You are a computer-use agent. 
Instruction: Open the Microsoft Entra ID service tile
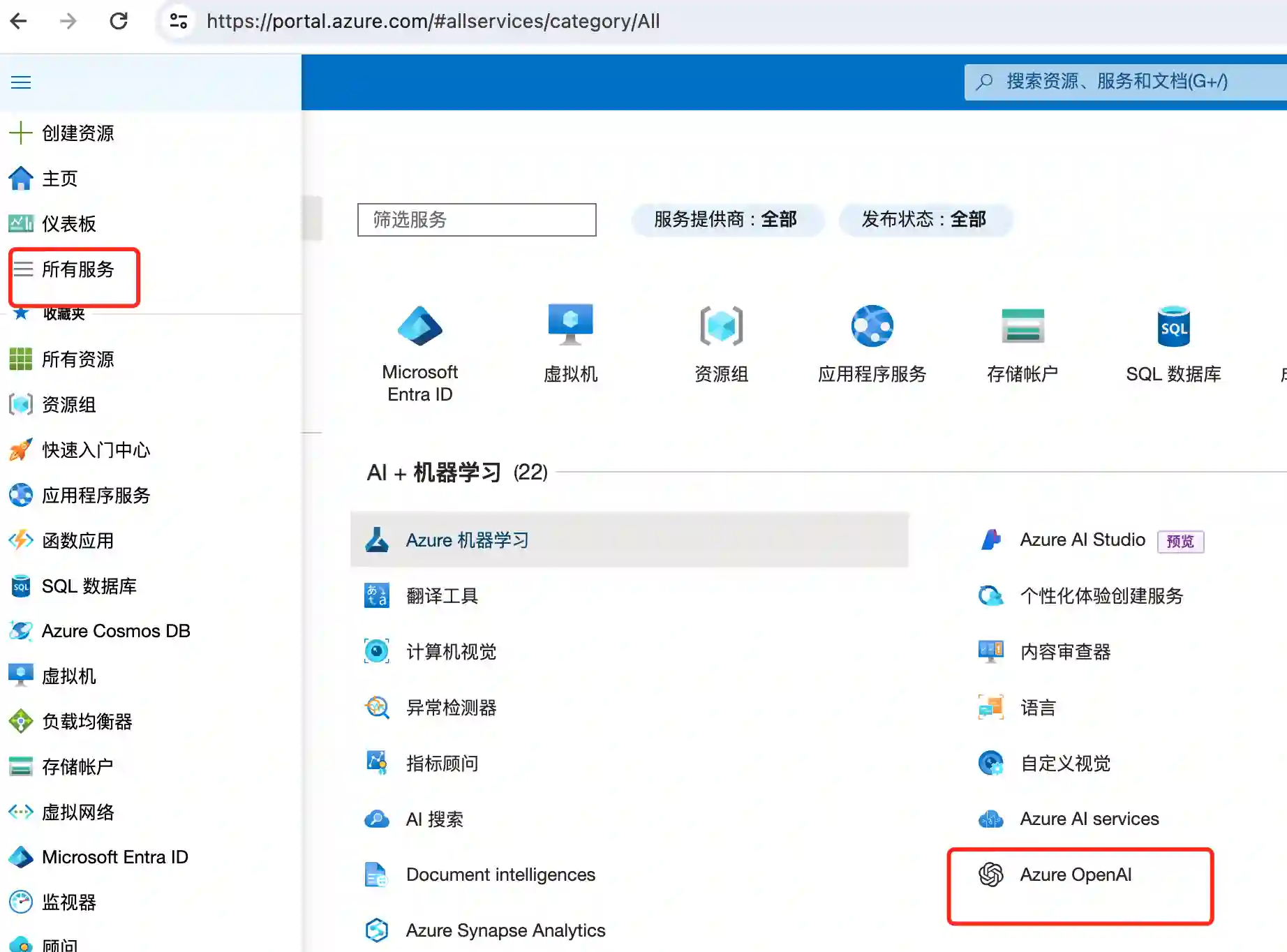pos(420,354)
